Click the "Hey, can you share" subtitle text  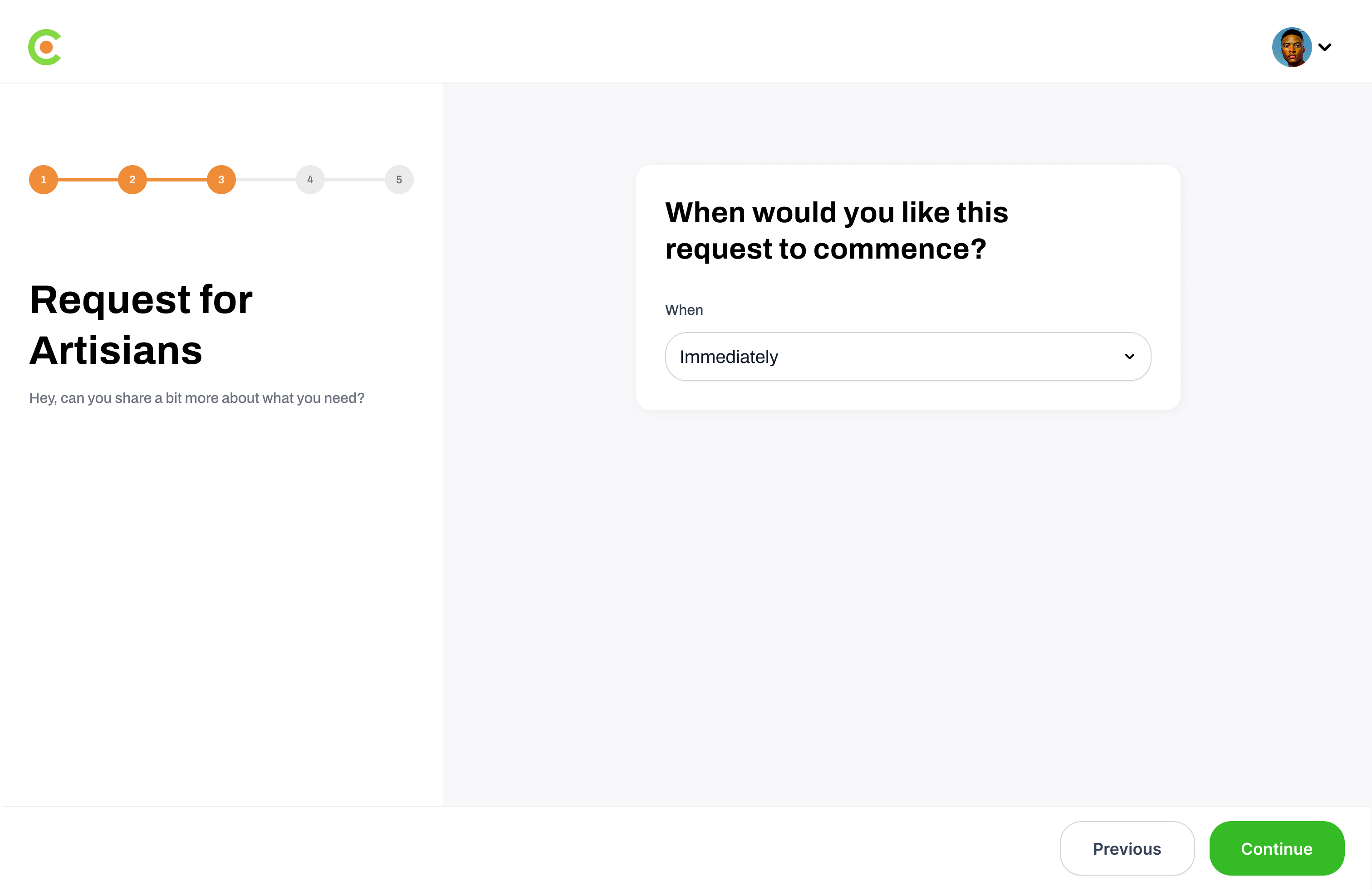(196, 398)
